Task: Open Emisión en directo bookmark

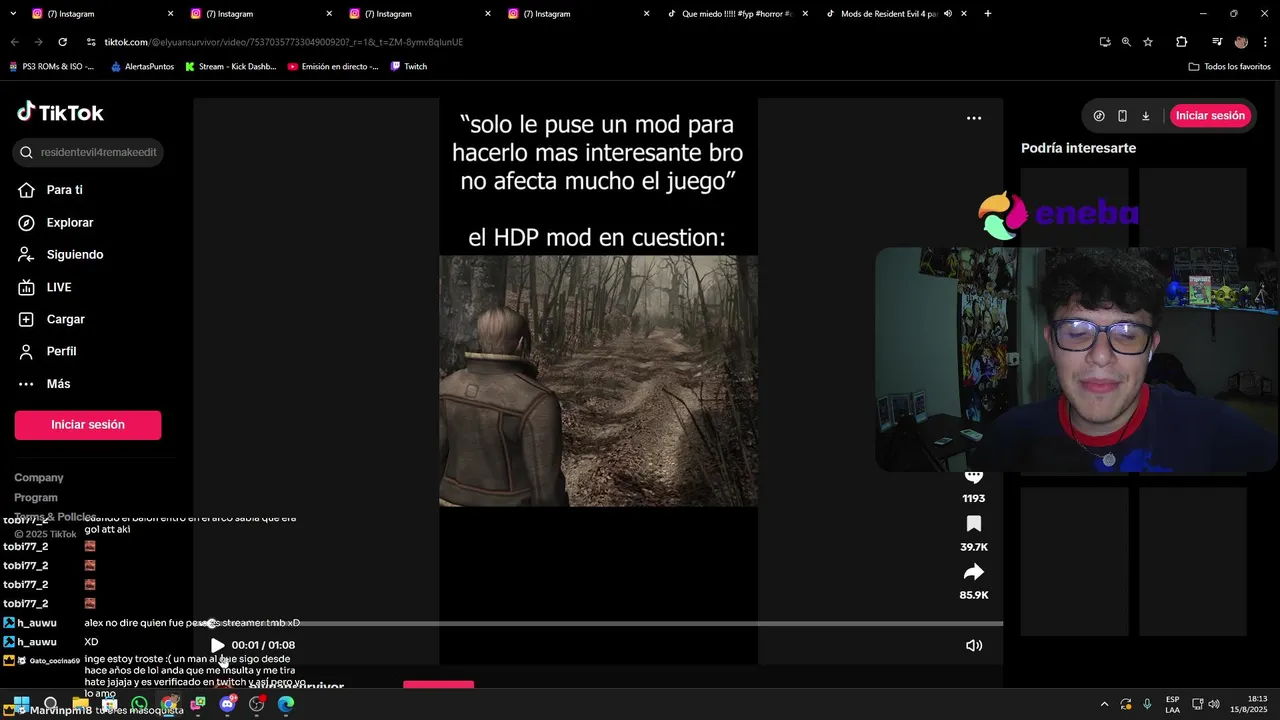Action: [333, 67]
